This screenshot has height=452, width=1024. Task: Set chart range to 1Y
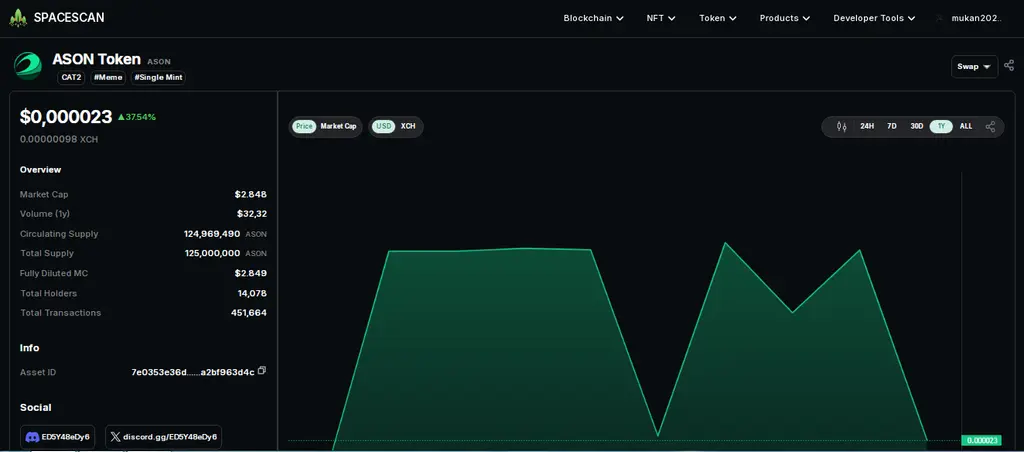coord(941,127)
